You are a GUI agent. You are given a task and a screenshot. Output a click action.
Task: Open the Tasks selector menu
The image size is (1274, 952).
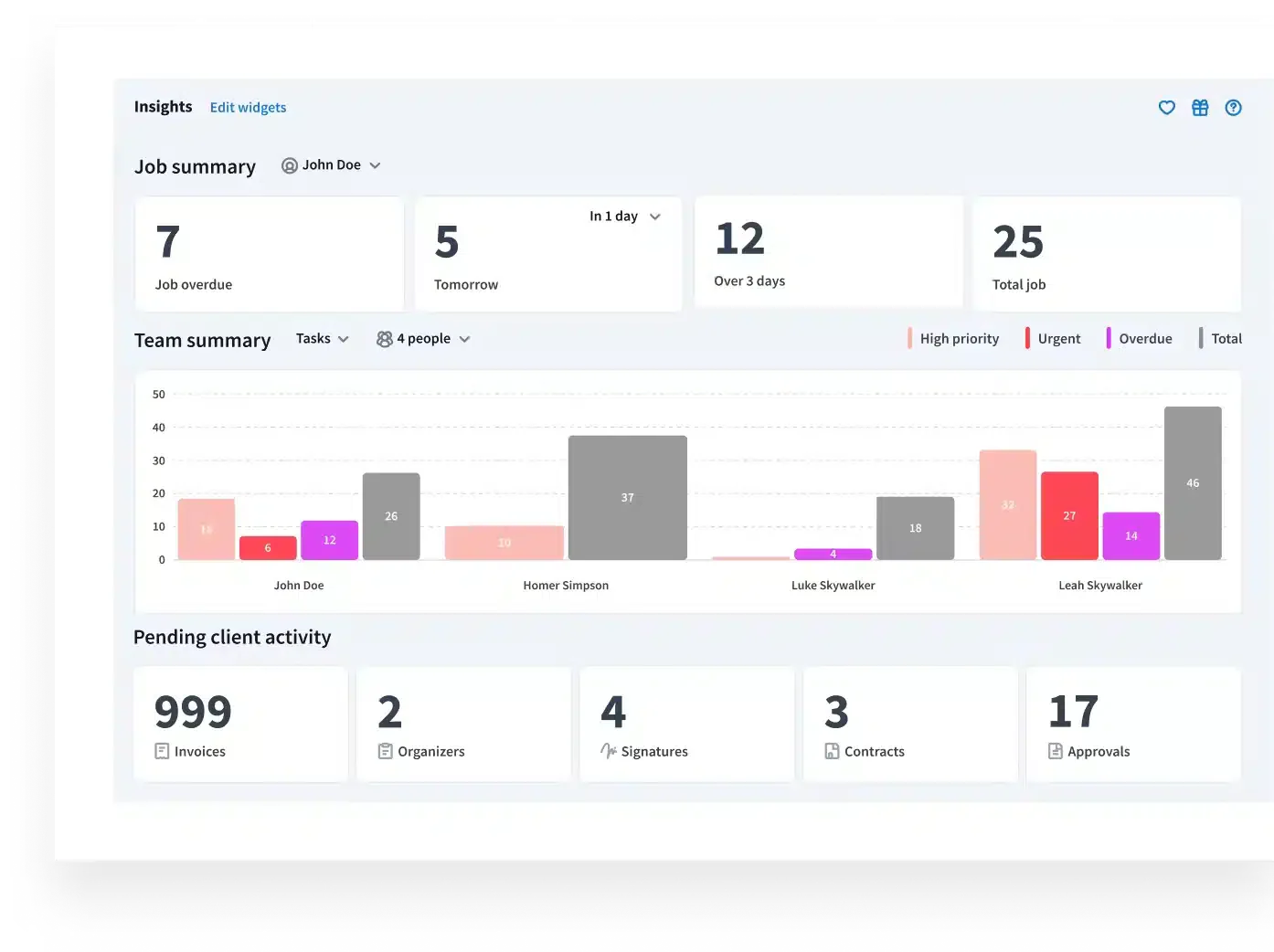click(x=323, y=339)
